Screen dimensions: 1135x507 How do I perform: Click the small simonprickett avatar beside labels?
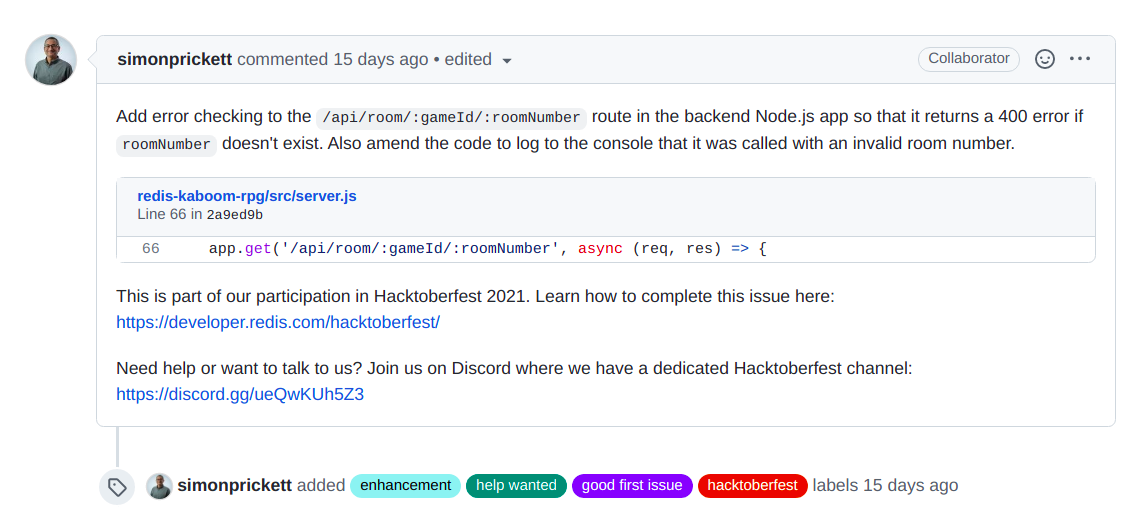click(x=159, y=485)
